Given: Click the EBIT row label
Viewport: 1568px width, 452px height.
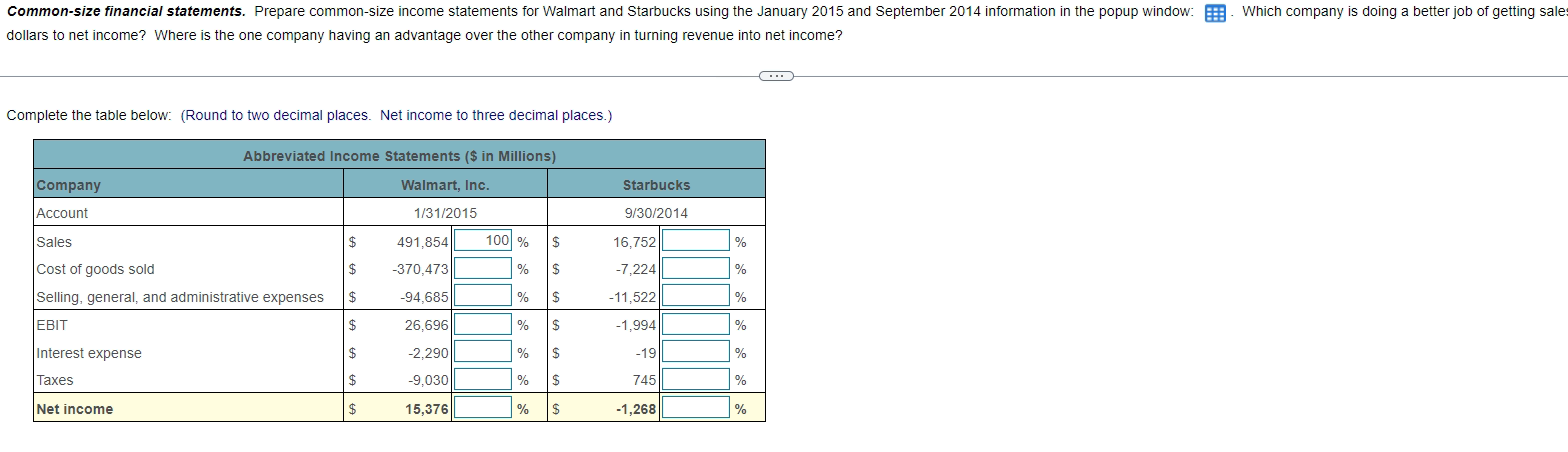Looking at the screenshot, I should 52,325.
